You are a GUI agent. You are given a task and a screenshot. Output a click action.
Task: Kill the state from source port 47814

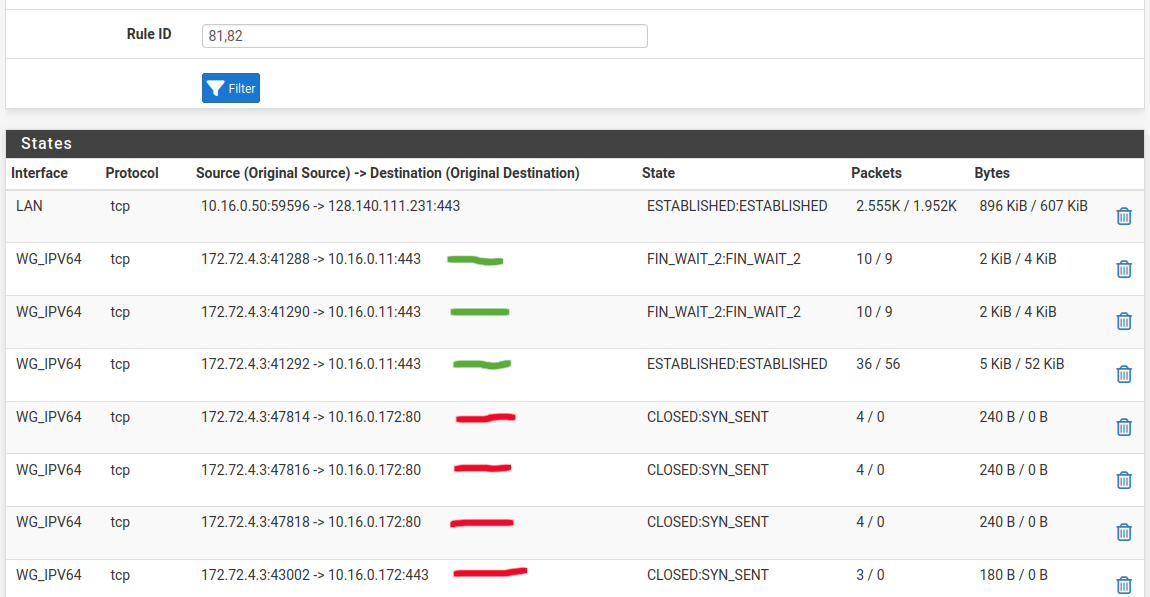(1123, 427)
